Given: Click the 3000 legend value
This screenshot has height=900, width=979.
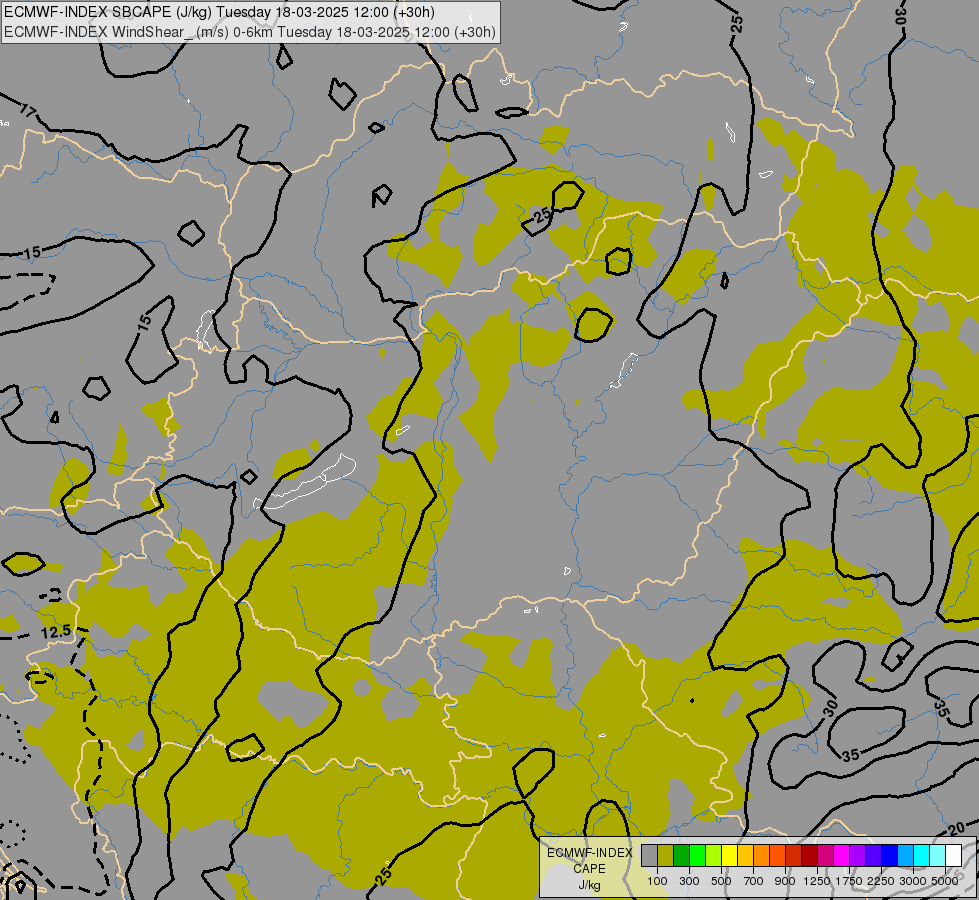Looking at the screenshot, I should [x=913, y=881].
